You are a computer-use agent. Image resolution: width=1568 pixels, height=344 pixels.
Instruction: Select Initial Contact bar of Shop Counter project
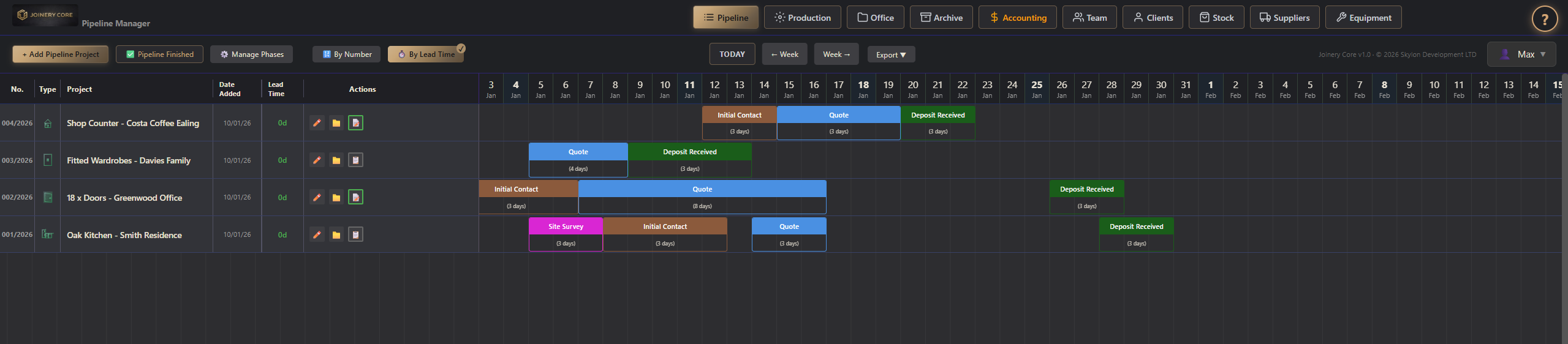point(740,123)
